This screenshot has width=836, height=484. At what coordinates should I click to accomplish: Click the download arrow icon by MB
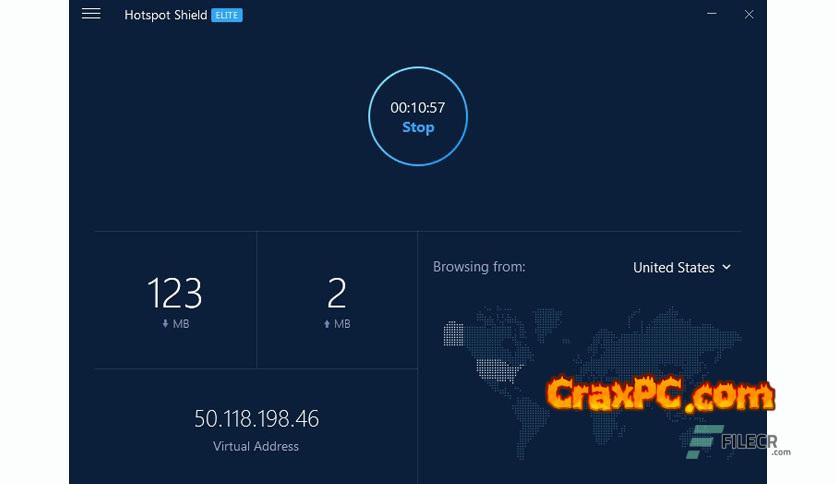pyautogui.click(x=165, y=324)
